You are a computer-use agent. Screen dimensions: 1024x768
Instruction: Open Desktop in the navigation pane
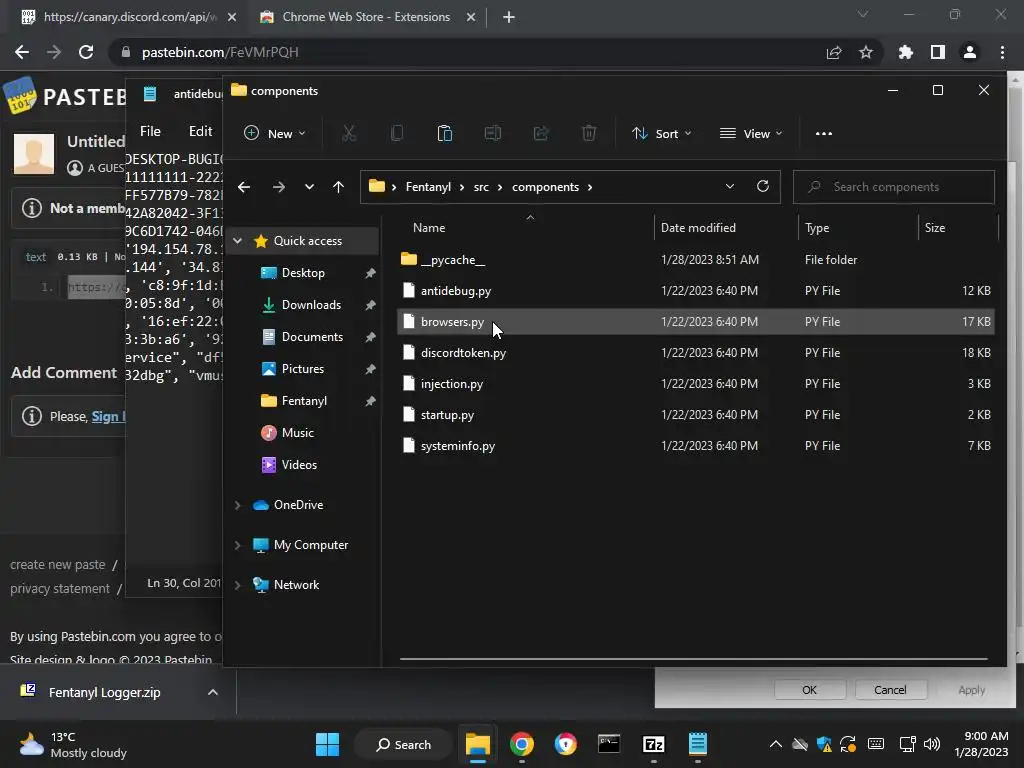(302, 273)
